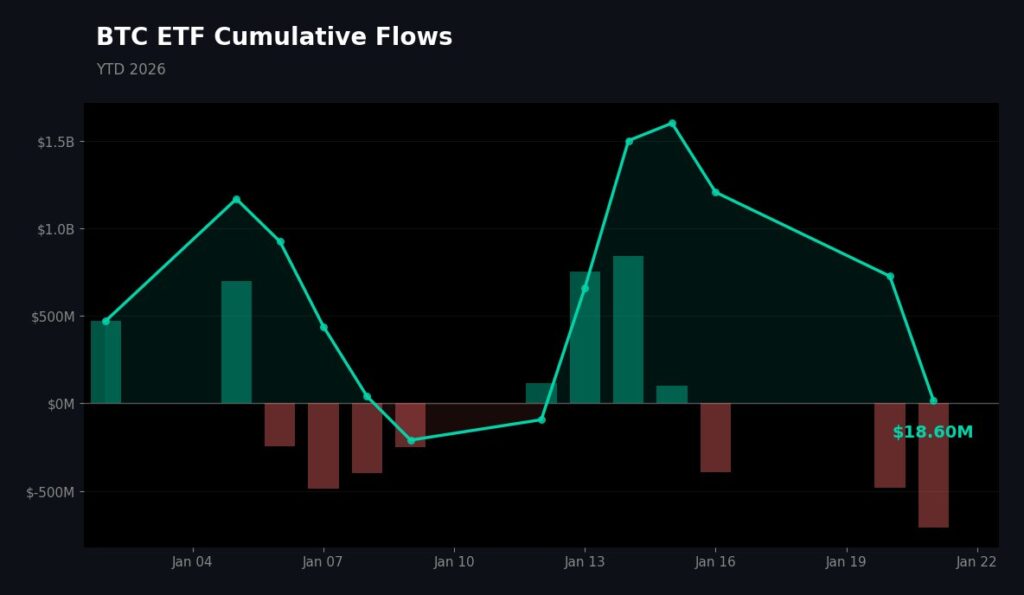
Task: Click the $-500M y-axis label
Action: (x=50, y=492)
